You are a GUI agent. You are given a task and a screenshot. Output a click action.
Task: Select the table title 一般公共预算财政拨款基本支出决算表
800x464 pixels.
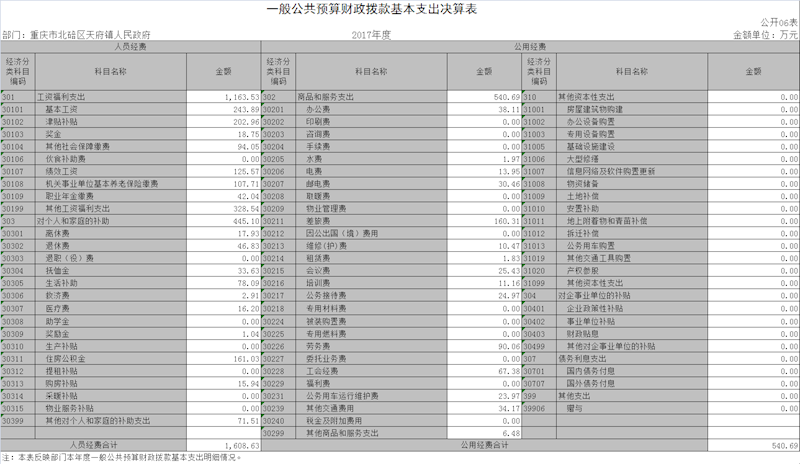(400, 10)
